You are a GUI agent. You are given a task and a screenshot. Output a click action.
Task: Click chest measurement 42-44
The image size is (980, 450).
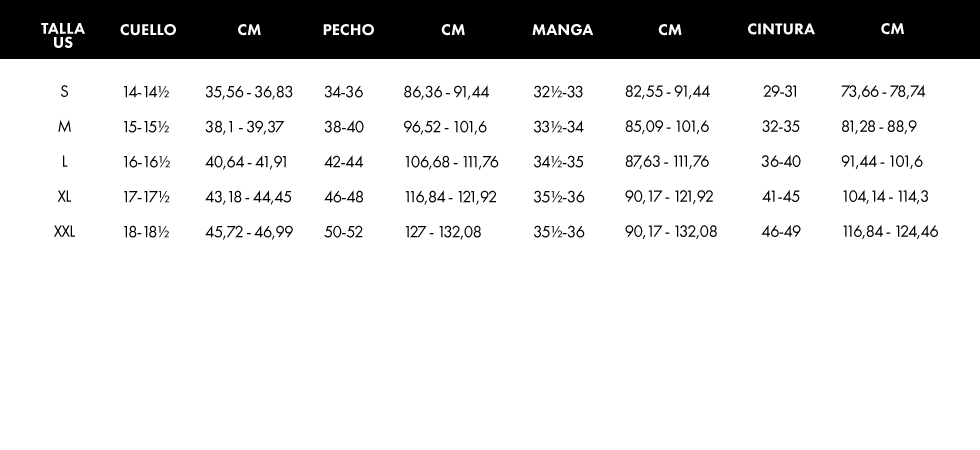[x=344, y=162]
